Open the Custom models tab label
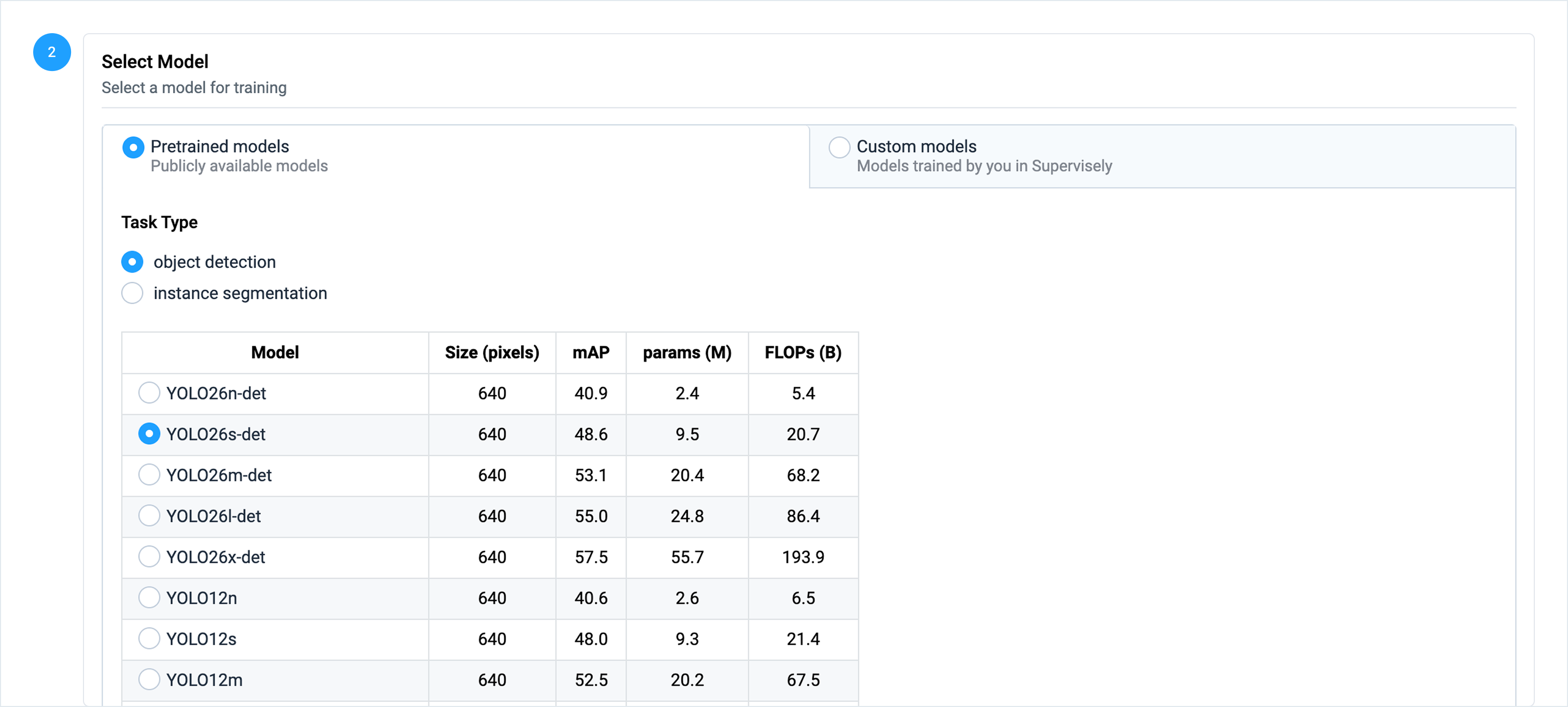Screen dimensions: 1568x707 click(916, 147)
